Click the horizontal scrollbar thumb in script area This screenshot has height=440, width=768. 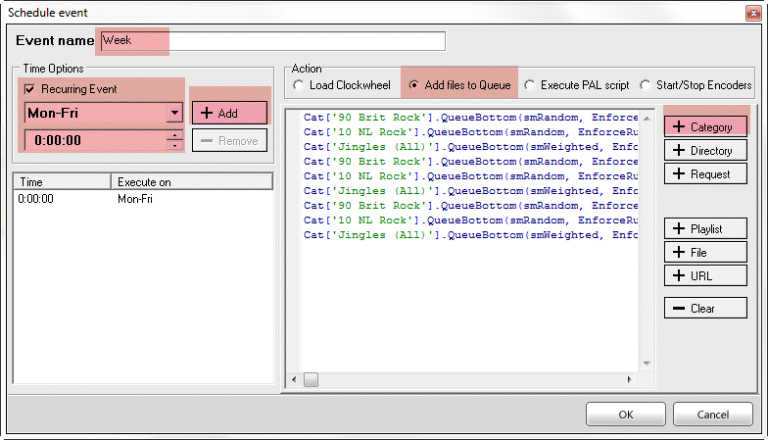311,380
